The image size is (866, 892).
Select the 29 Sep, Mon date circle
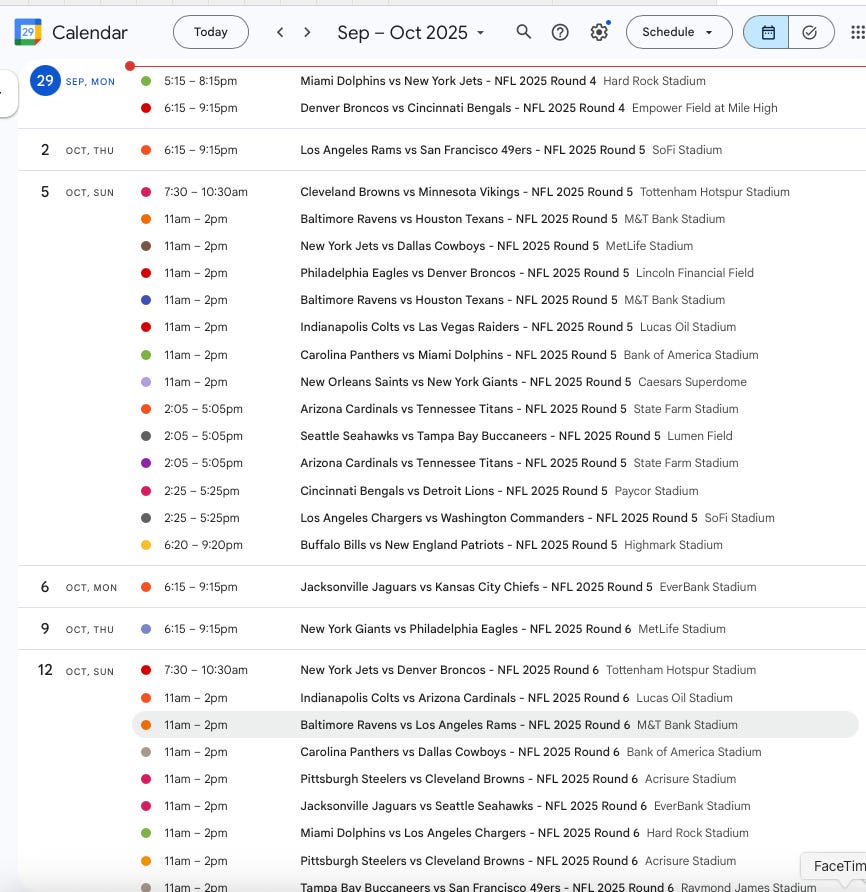tap(45, 81)
